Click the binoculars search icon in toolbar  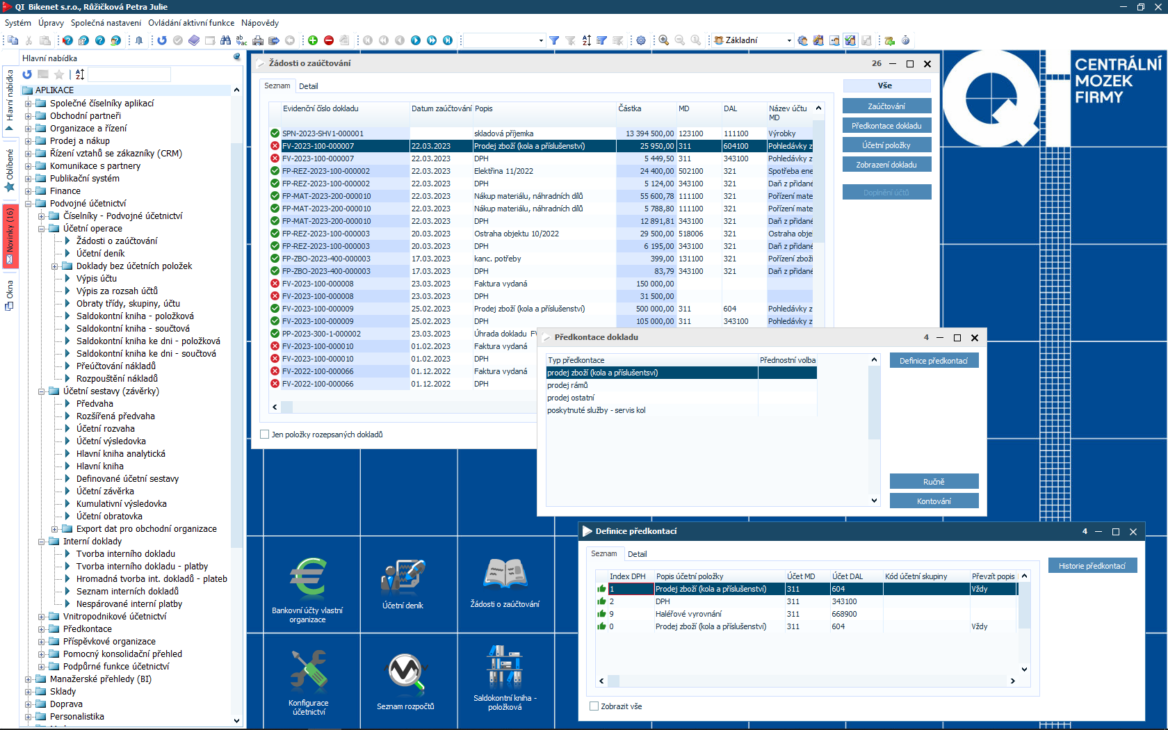click(x=226, y=41)
